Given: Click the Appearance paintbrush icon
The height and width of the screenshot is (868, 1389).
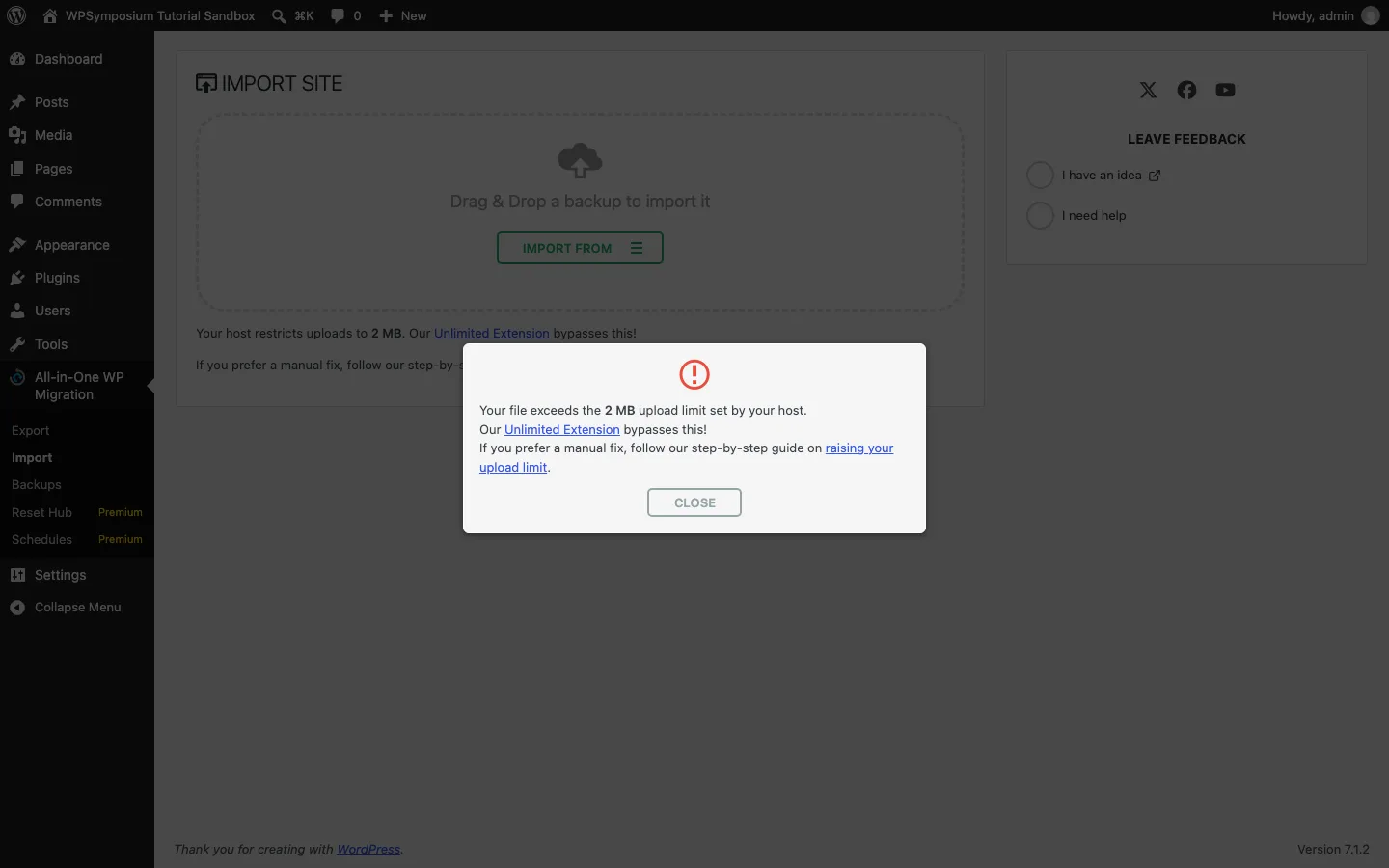Looking at the screenshot, I should tap(17, 245).
